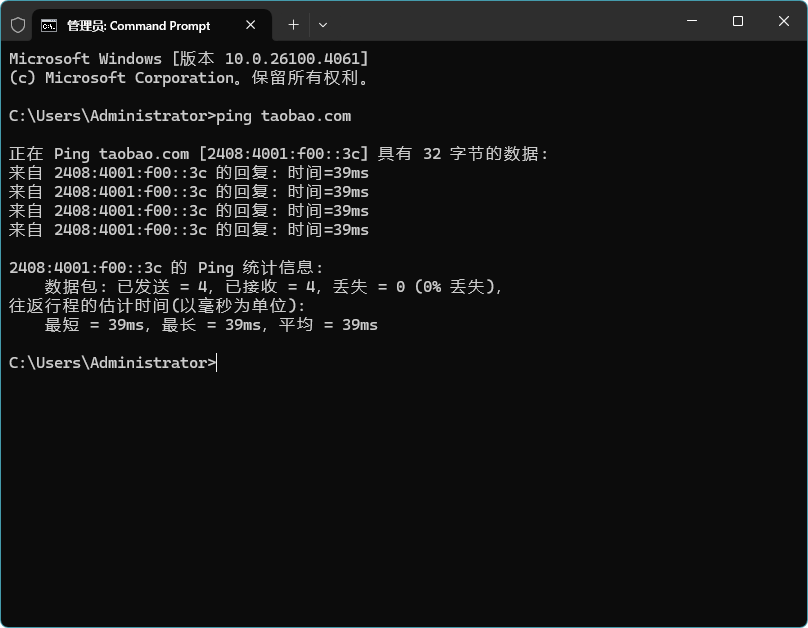
Task: Click the first '来自 2408:4001:f00::3c' reply line
Action: coord(189,173)
